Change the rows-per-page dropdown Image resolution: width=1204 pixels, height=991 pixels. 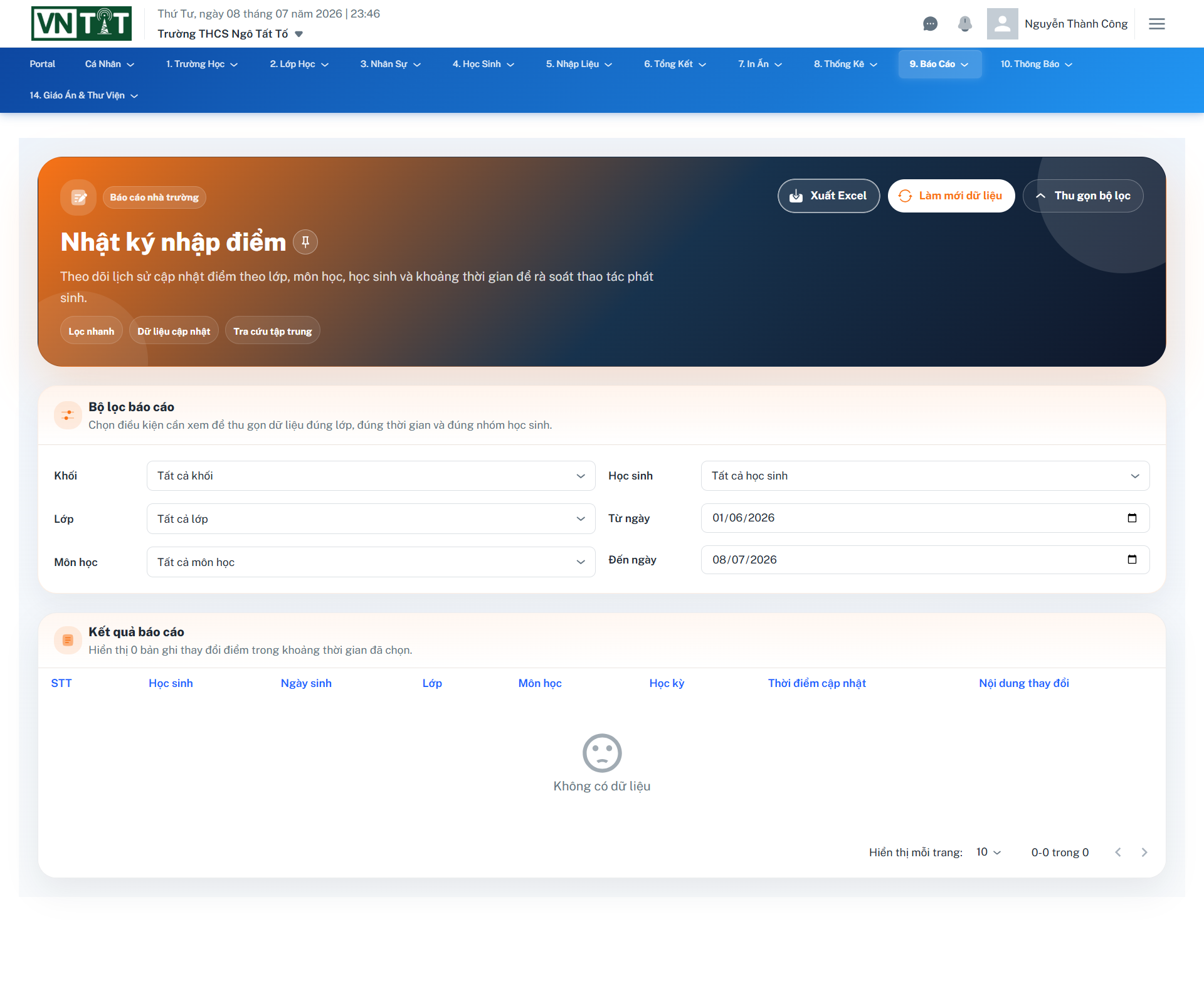coord(988,852)
